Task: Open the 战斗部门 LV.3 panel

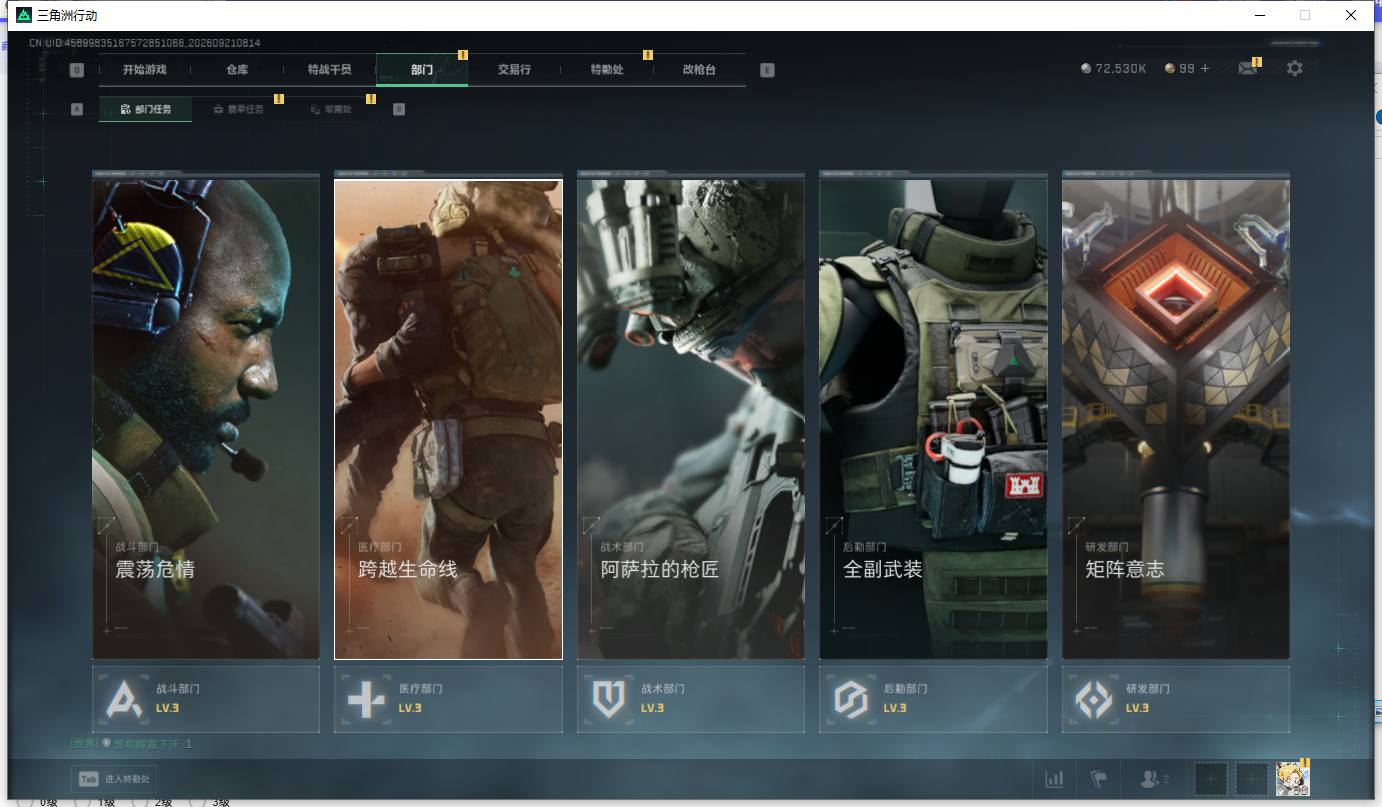Action: (206, 699)
